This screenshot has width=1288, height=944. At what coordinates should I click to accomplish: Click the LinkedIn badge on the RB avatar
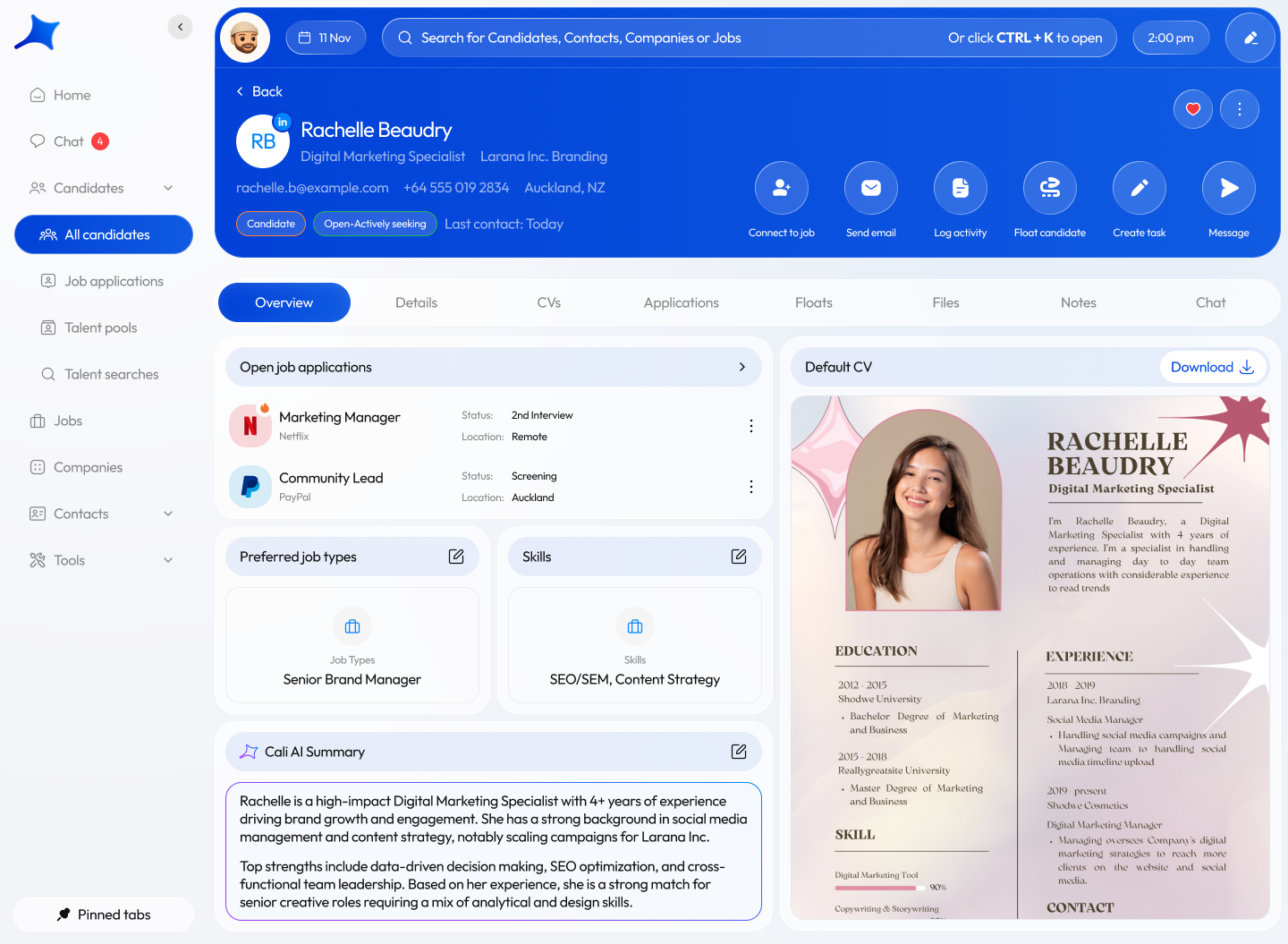[283, 122]
